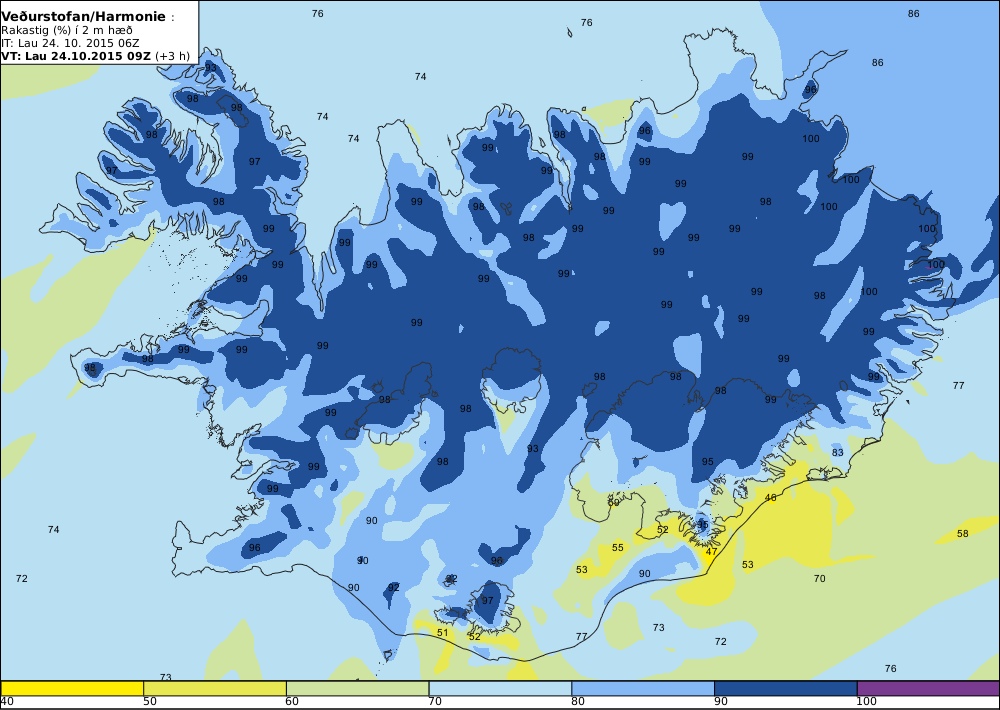Click the purple above-100 legend color segment
1000x710 pixels.
point(929,688)
